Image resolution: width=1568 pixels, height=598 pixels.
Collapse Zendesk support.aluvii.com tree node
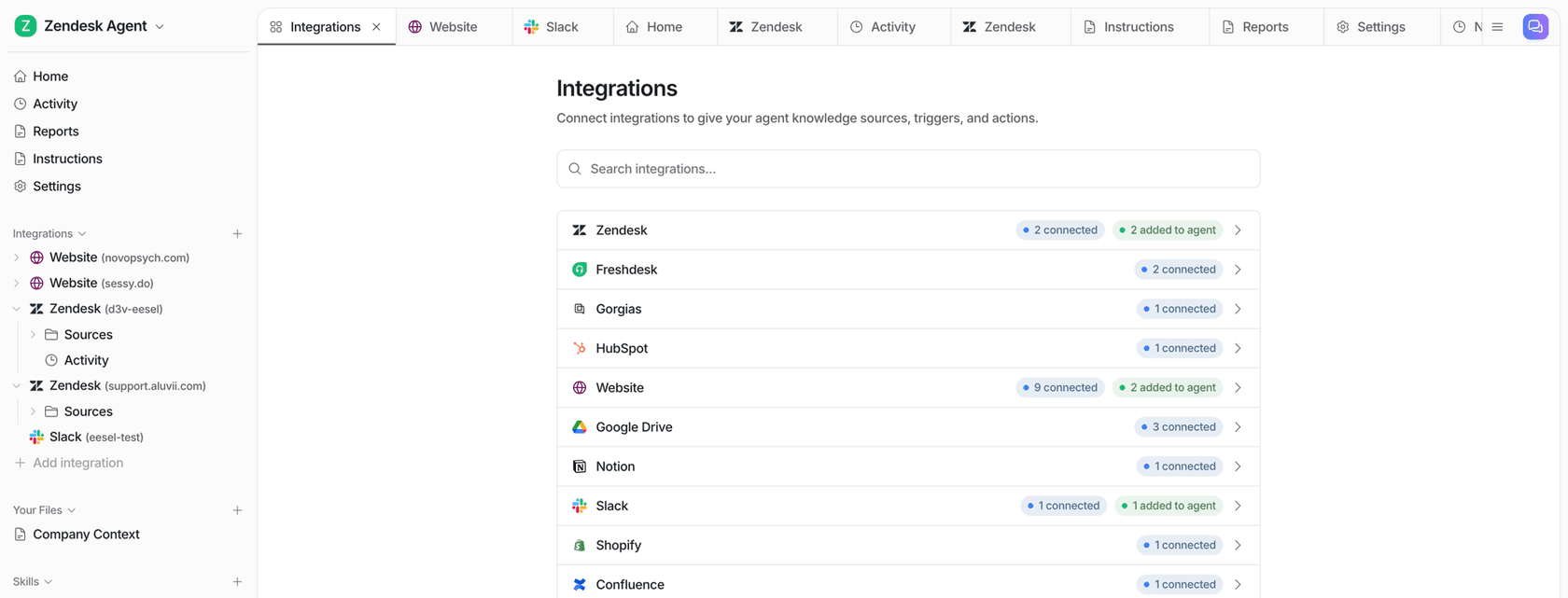coord(17,386)
